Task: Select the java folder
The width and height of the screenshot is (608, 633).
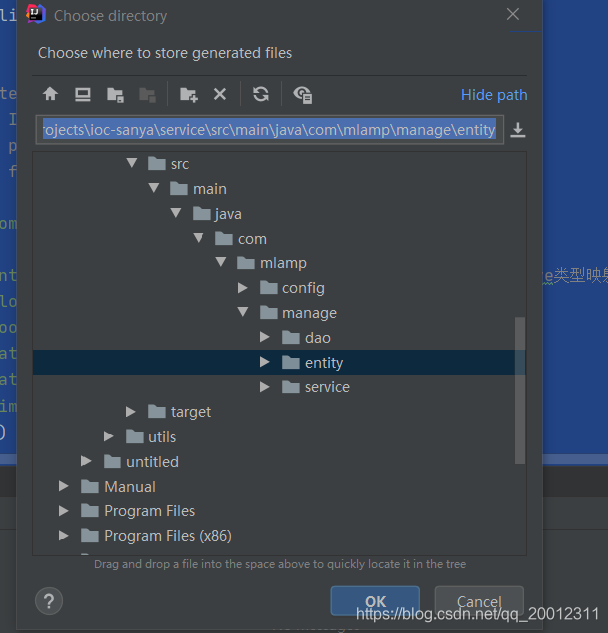Action: click(x=217, y=214)
